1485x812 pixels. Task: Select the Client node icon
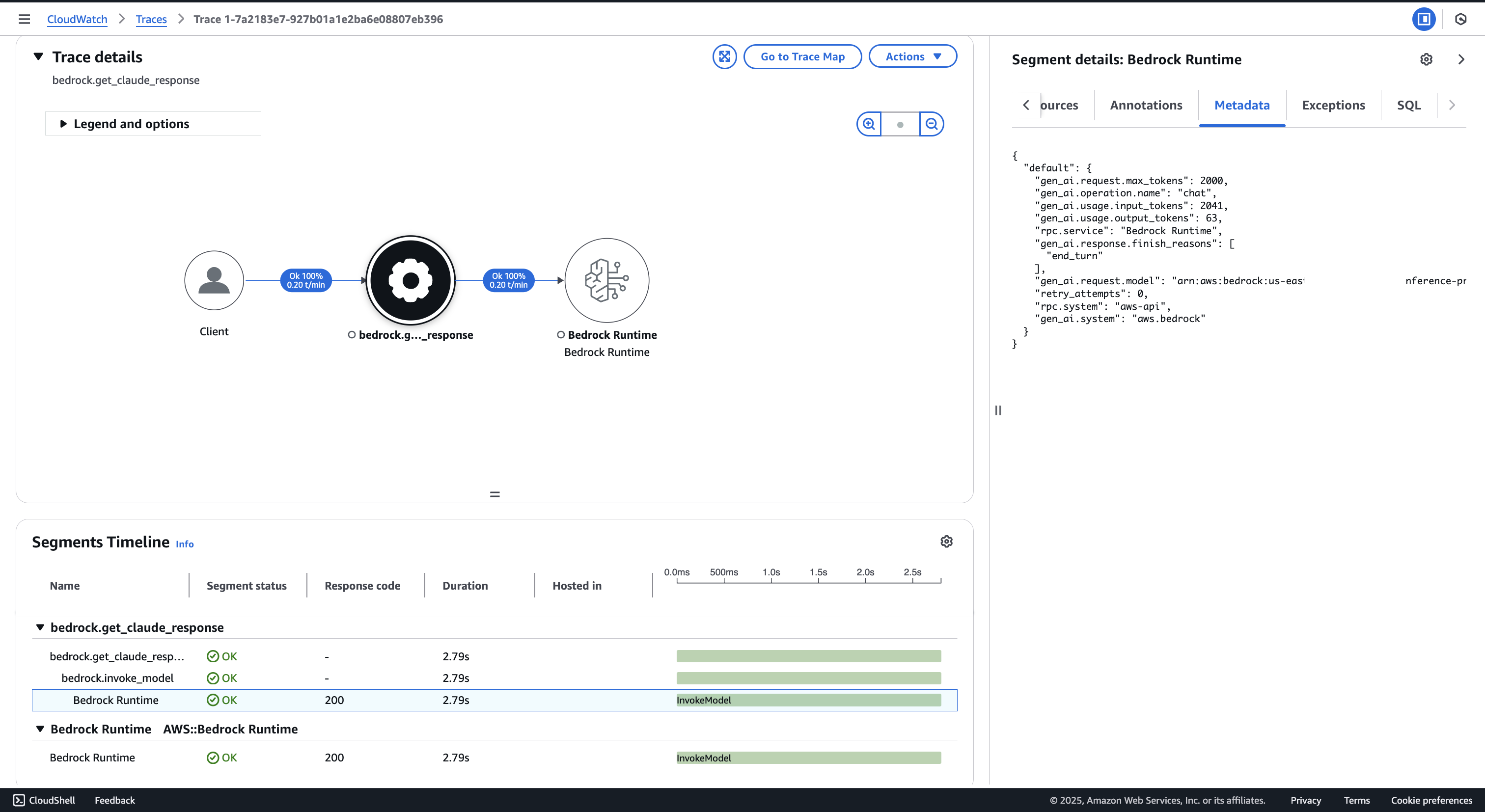coord(214,280)
